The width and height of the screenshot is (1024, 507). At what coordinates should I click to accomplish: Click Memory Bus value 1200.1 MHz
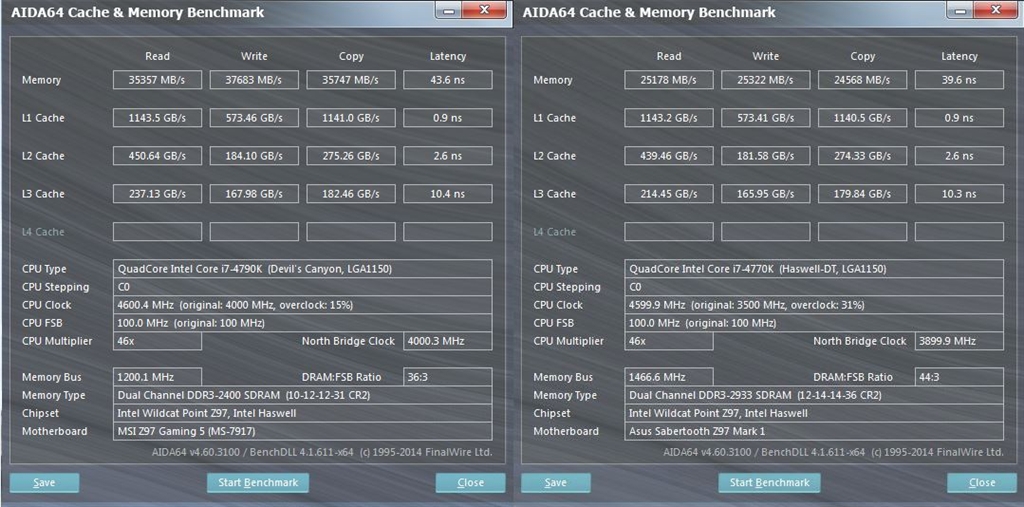tap(157, 377)
